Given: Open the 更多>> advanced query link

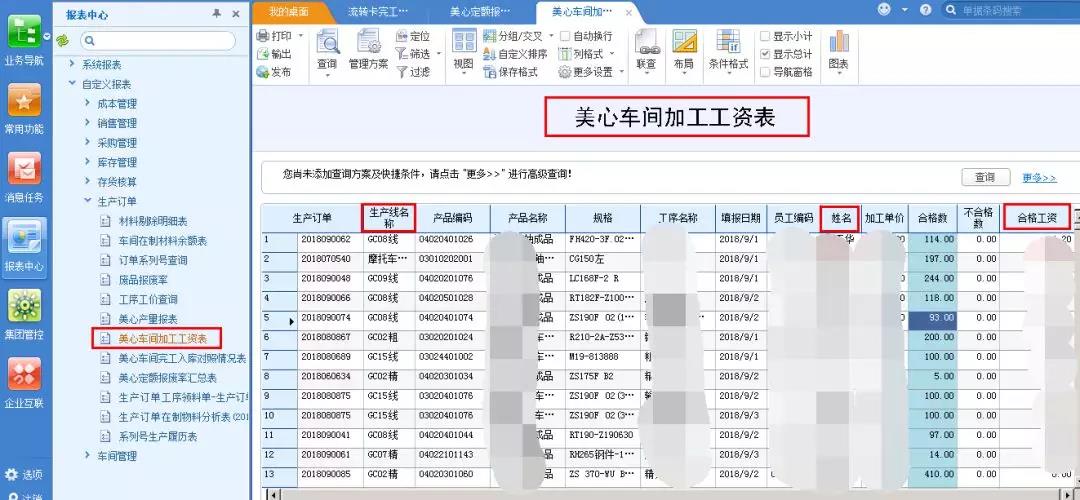Looking at the screenshot, I should point(1039,178).
